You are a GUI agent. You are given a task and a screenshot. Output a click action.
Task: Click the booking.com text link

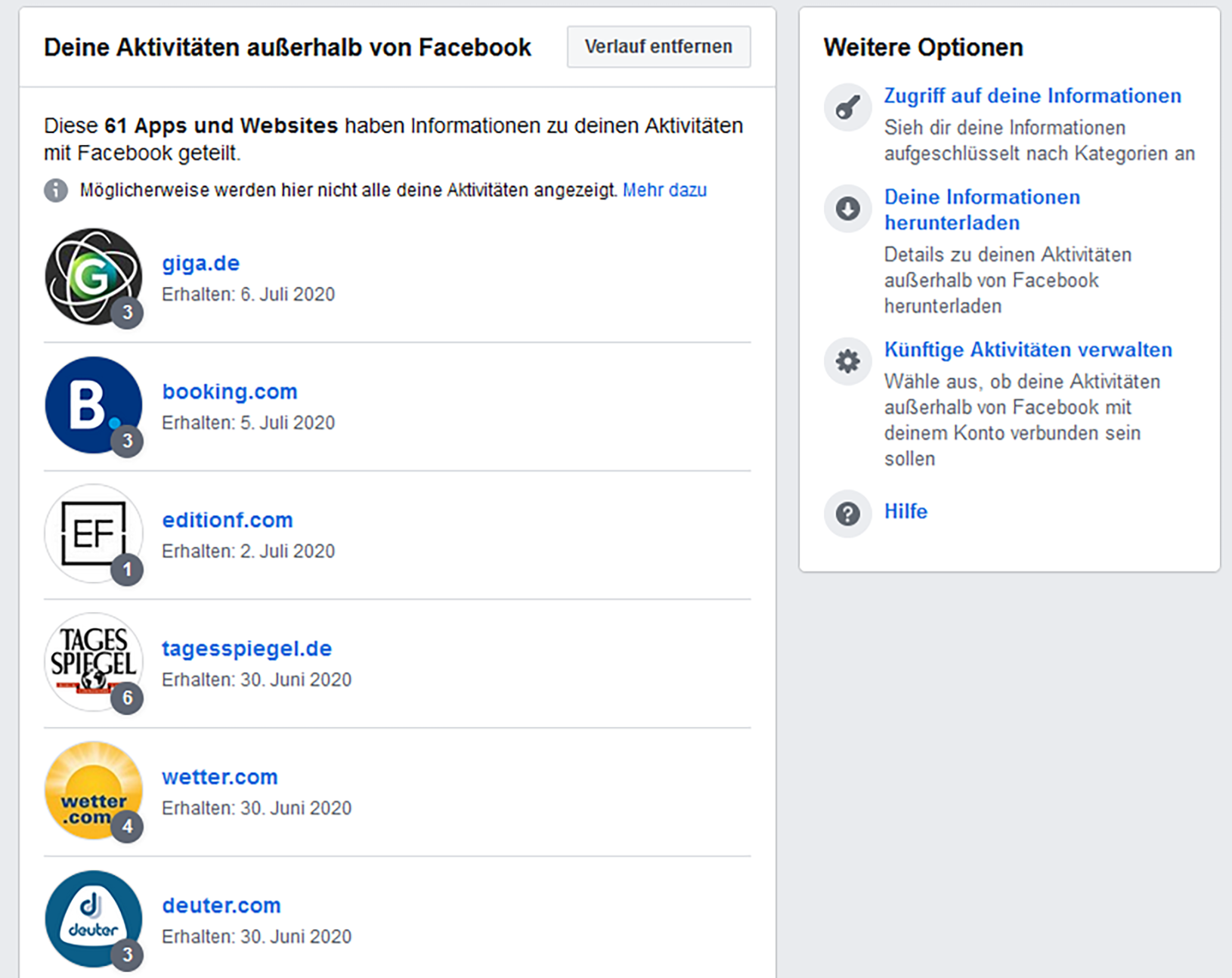[x=230, y=392]
